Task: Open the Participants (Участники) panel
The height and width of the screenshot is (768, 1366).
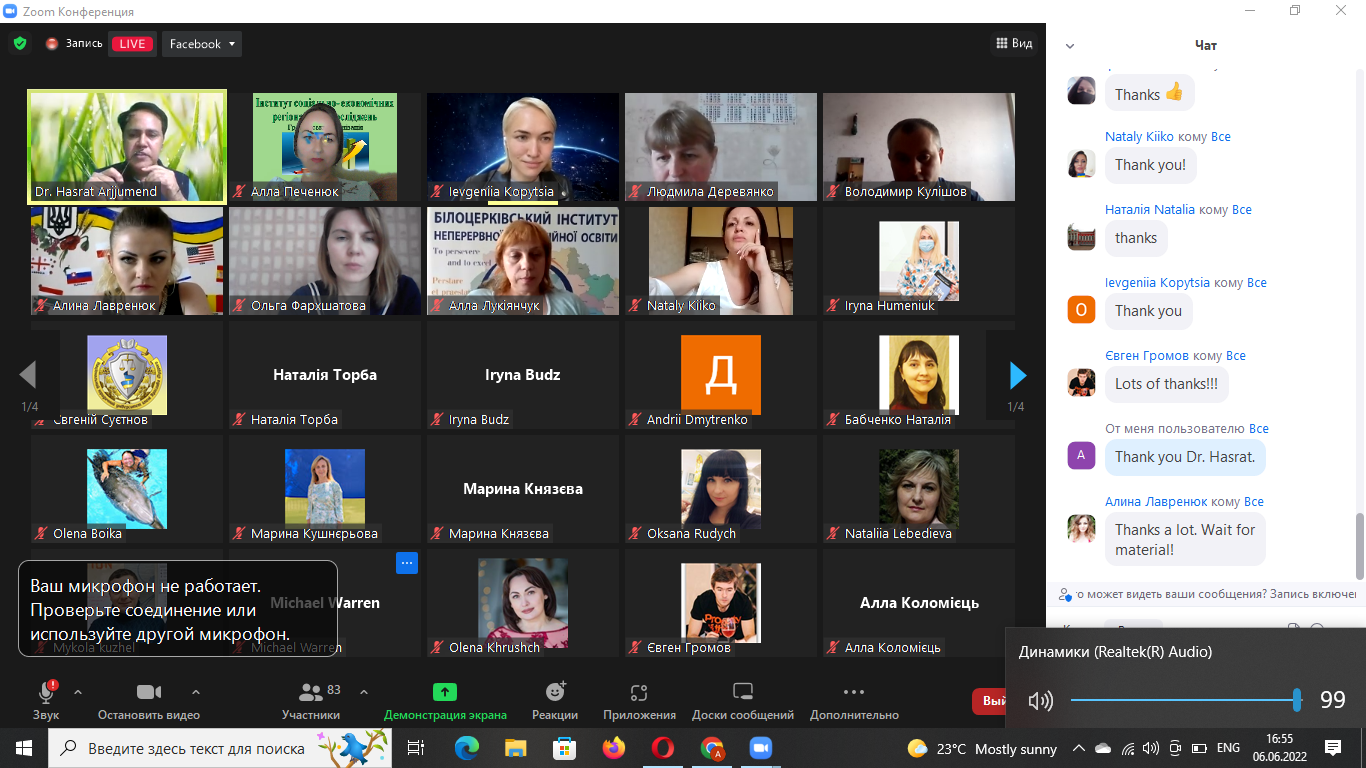Action: click(311, 700)
